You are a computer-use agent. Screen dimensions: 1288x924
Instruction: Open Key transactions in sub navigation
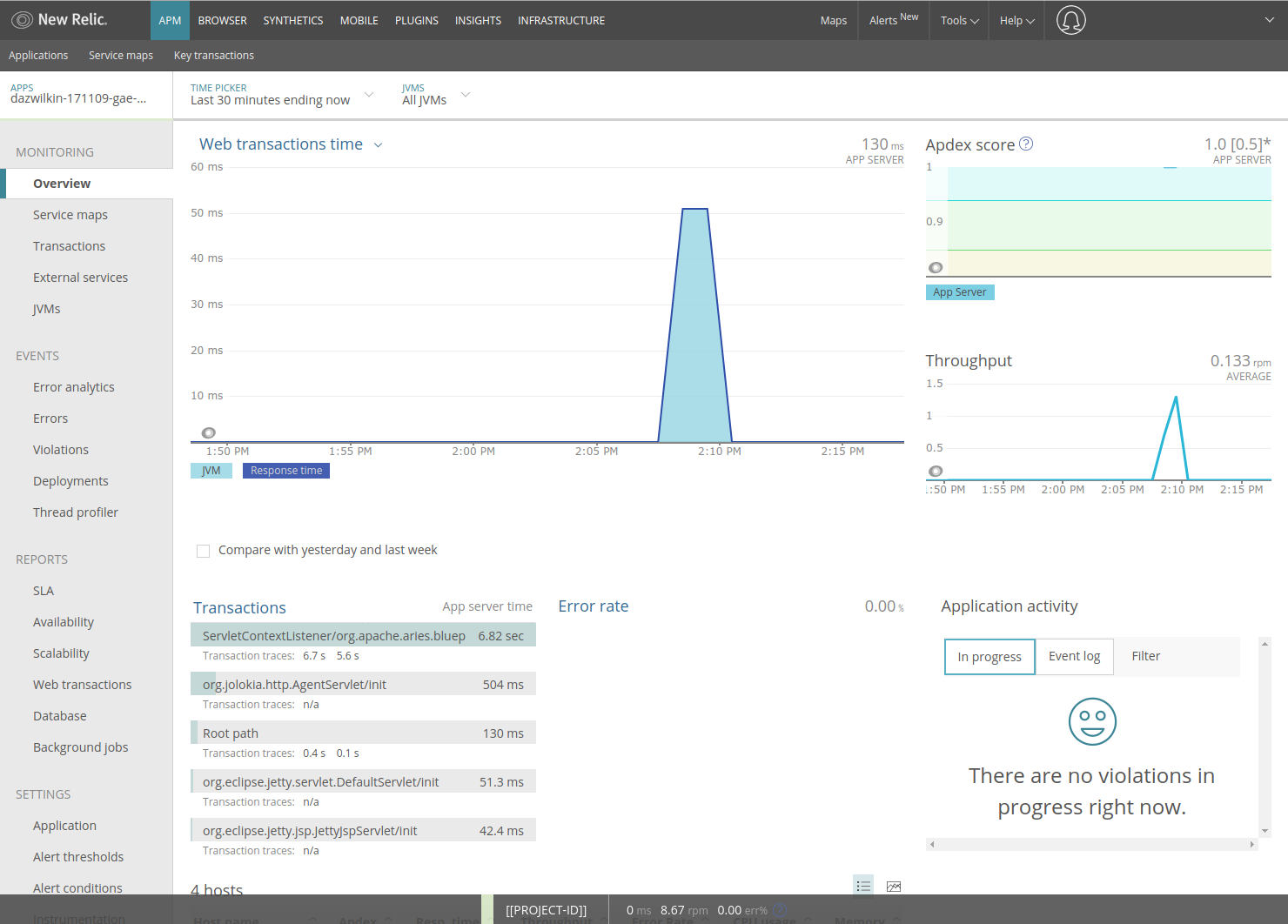214,56
